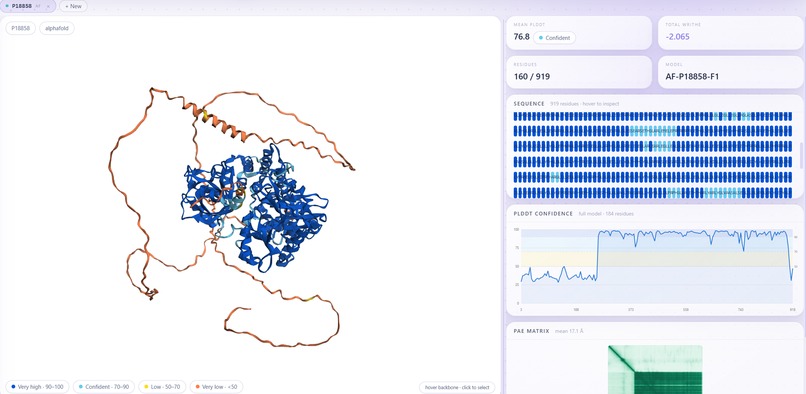Click the PAE MATRIX panel heading

532,331
